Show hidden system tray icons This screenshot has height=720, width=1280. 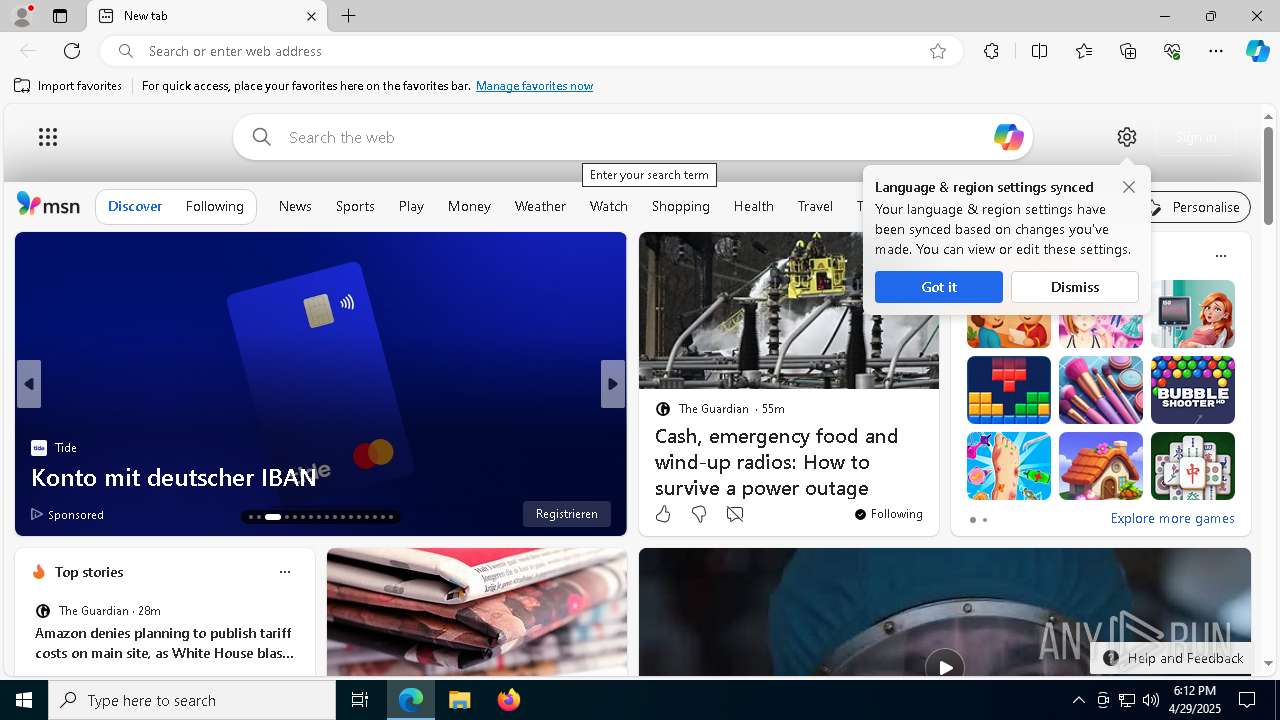1078,700
